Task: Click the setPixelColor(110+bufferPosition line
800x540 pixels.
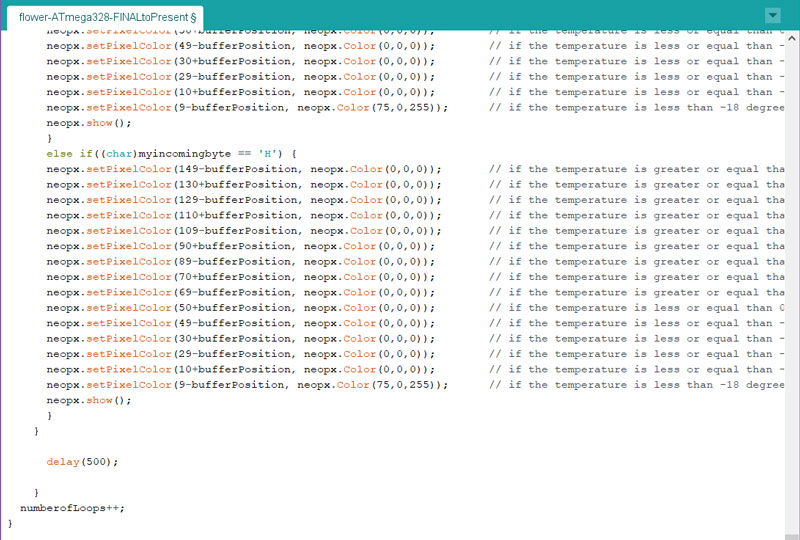Action: click(244, 215)
